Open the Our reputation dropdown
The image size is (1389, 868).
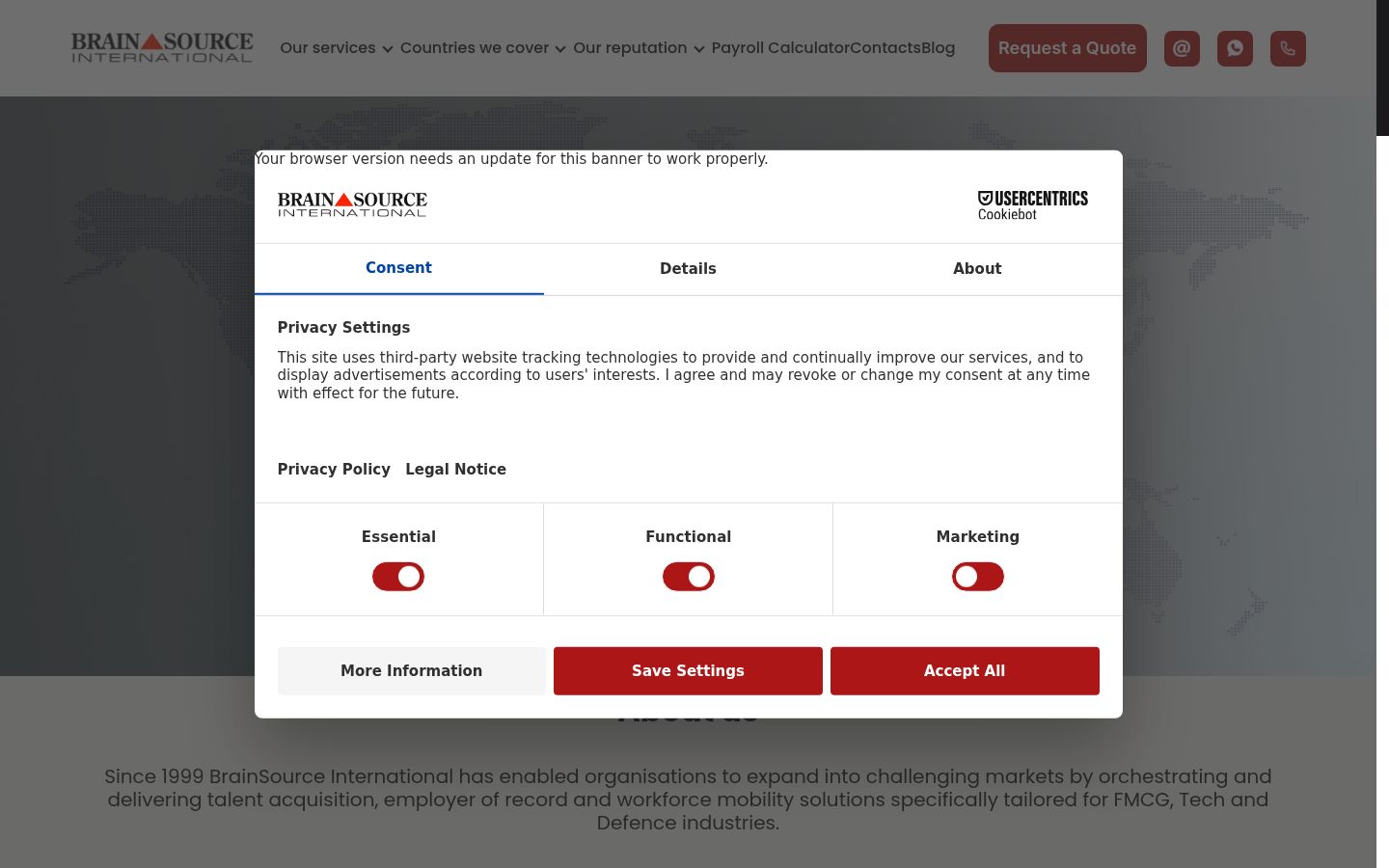[639, 48]
